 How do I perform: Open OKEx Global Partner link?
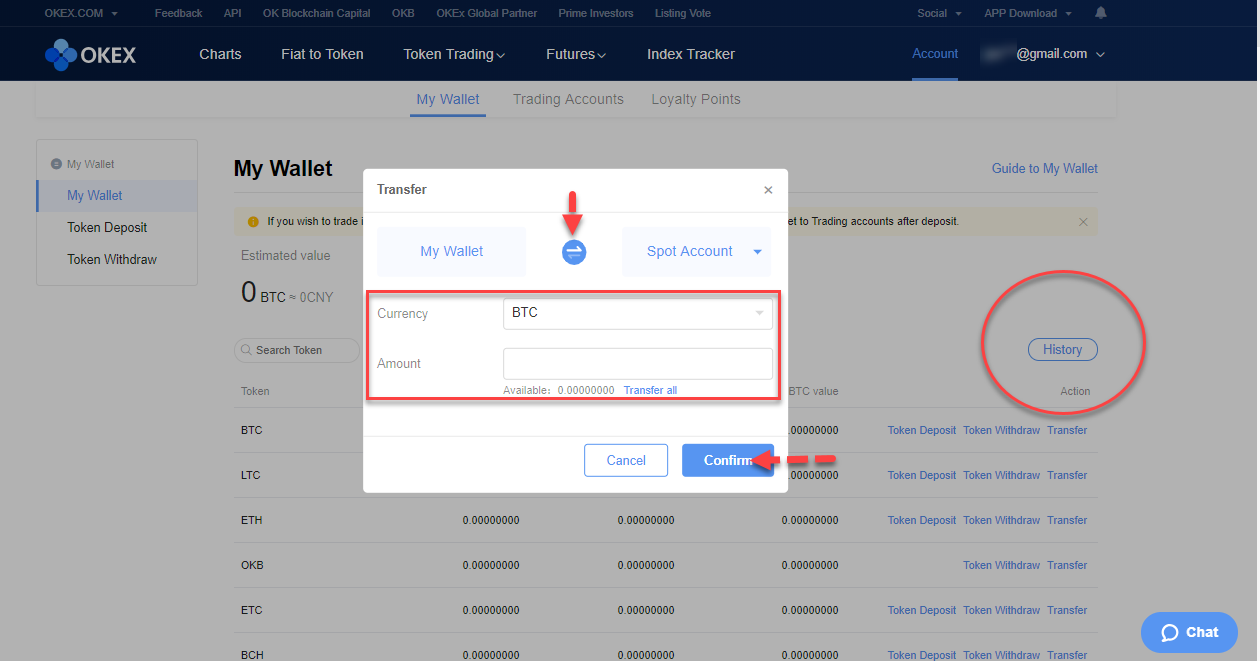pyautogui.click(x=487, y=13)
